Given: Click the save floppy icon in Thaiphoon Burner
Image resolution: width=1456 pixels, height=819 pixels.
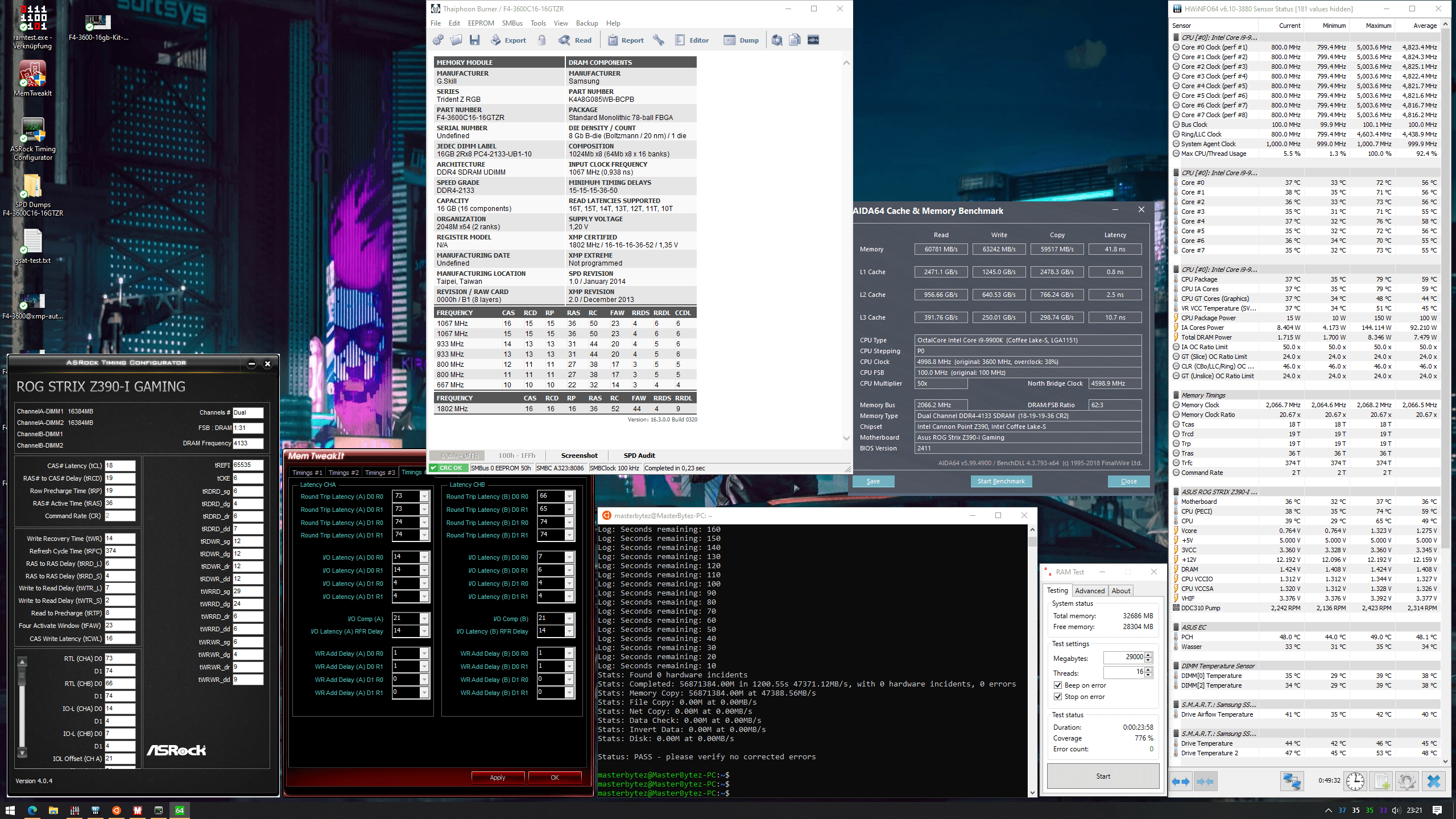Looking at the screenshot, I should pos(474,40).
